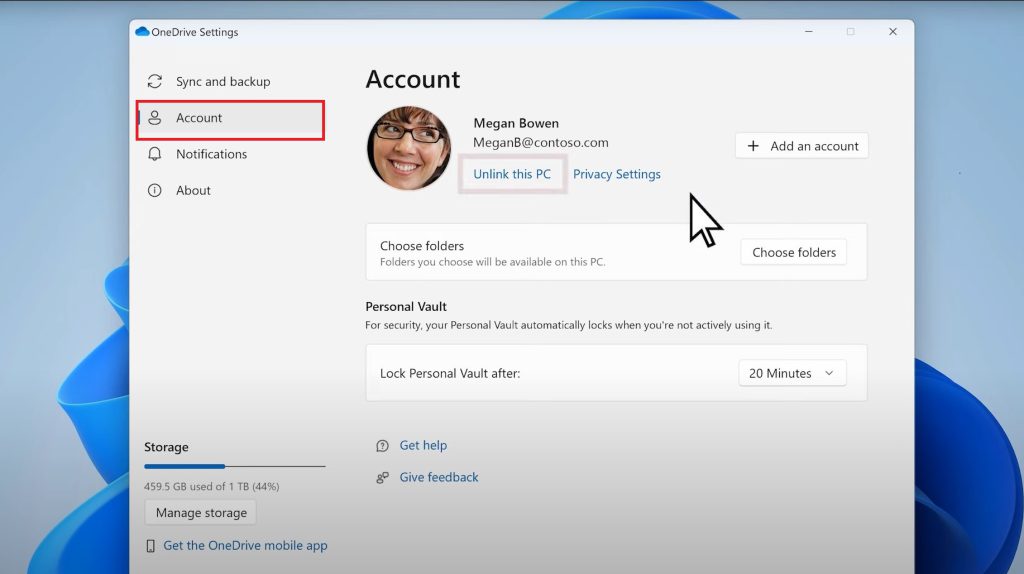Screen dimensions: 1024x574
Task: Click the Account person icon in sidebar
Action: 155,118
